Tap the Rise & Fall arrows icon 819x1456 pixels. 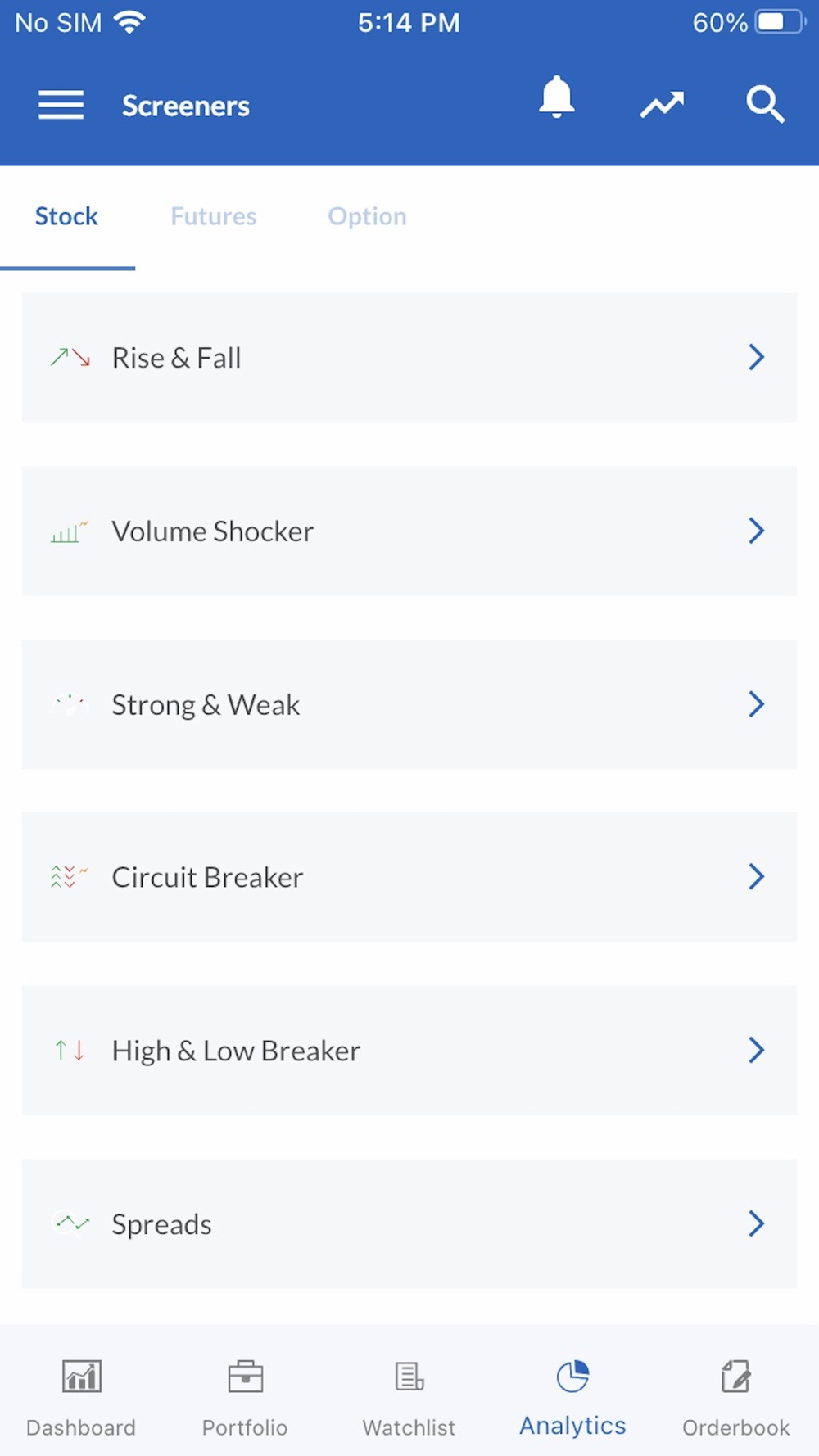[x=70, y=357]
